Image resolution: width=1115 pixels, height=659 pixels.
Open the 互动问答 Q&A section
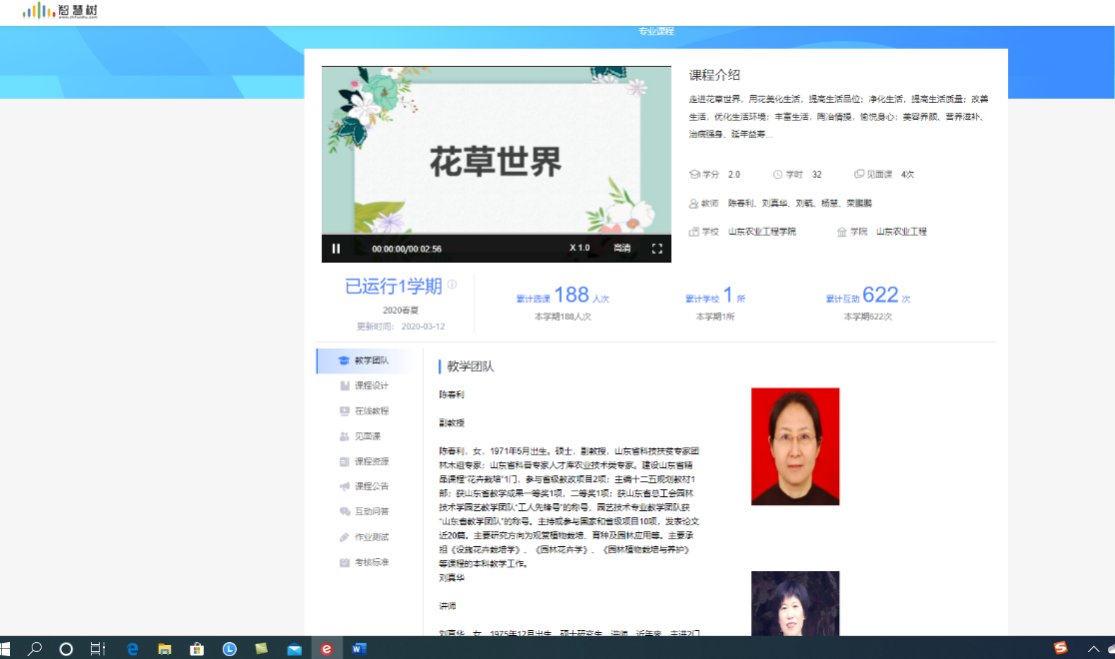coord(370,512)
